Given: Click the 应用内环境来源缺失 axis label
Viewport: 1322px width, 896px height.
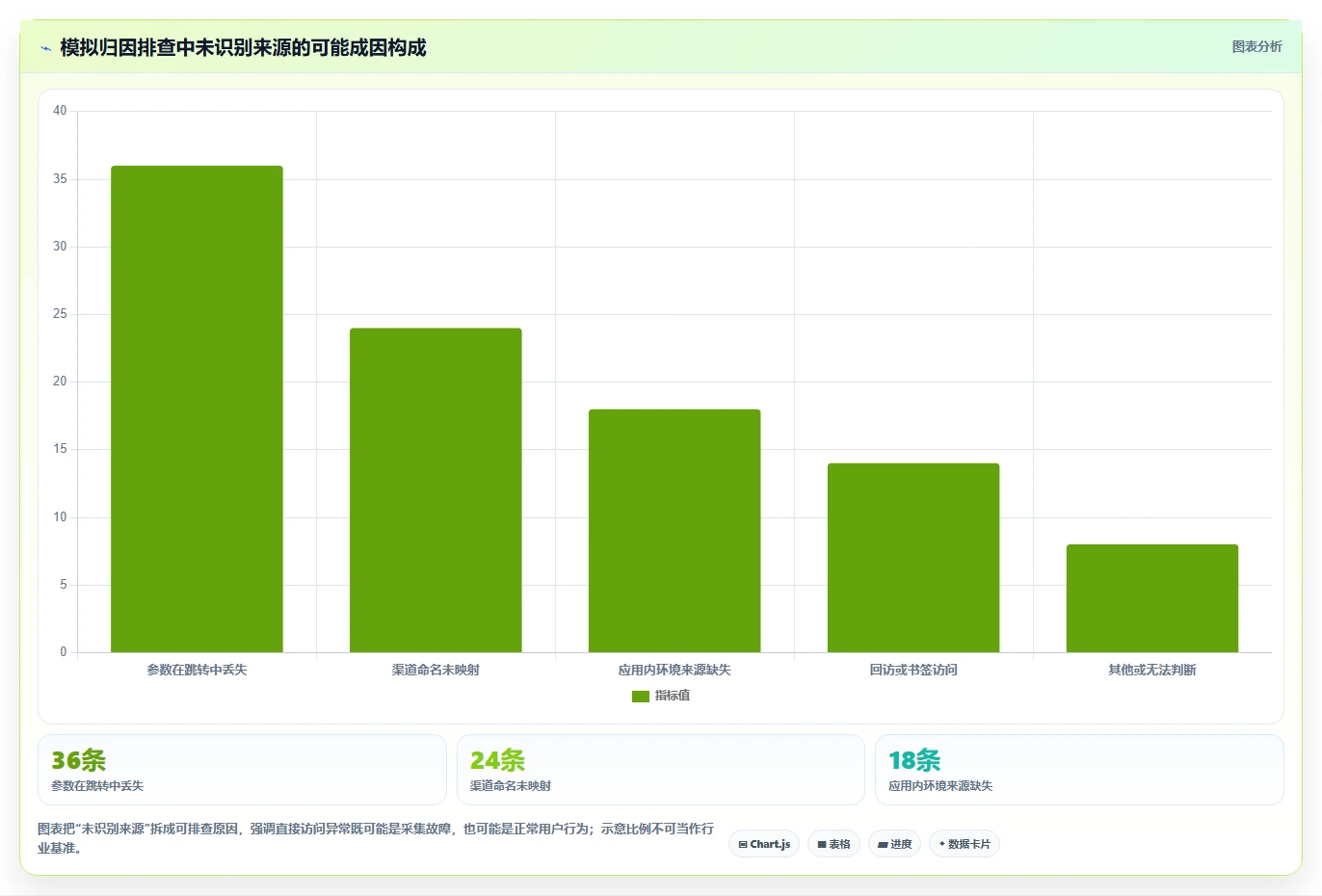Looking at the screenshot, I should pyautogui.click(x=674, y=670).
